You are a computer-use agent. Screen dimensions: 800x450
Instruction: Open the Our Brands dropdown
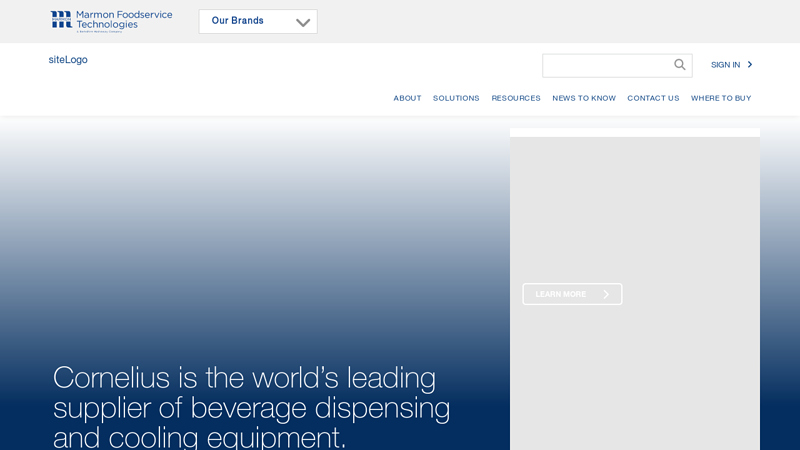238,21
